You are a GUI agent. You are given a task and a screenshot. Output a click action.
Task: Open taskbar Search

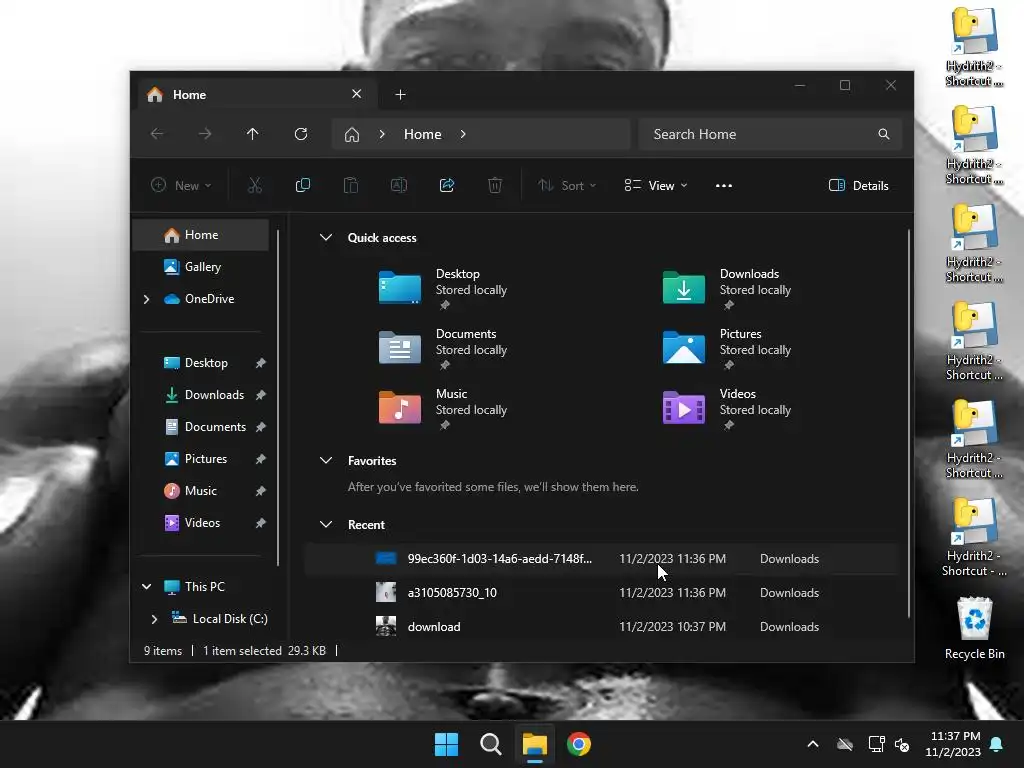pyautogui.click(x=490, y=744)
